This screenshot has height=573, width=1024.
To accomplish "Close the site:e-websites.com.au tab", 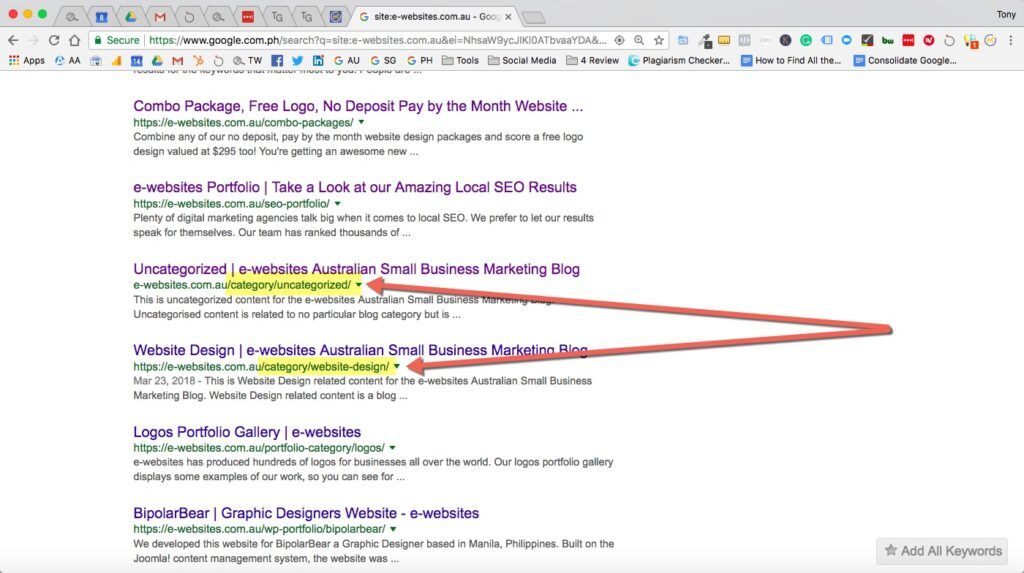I will pyautogui.click(x=508, y=16).
